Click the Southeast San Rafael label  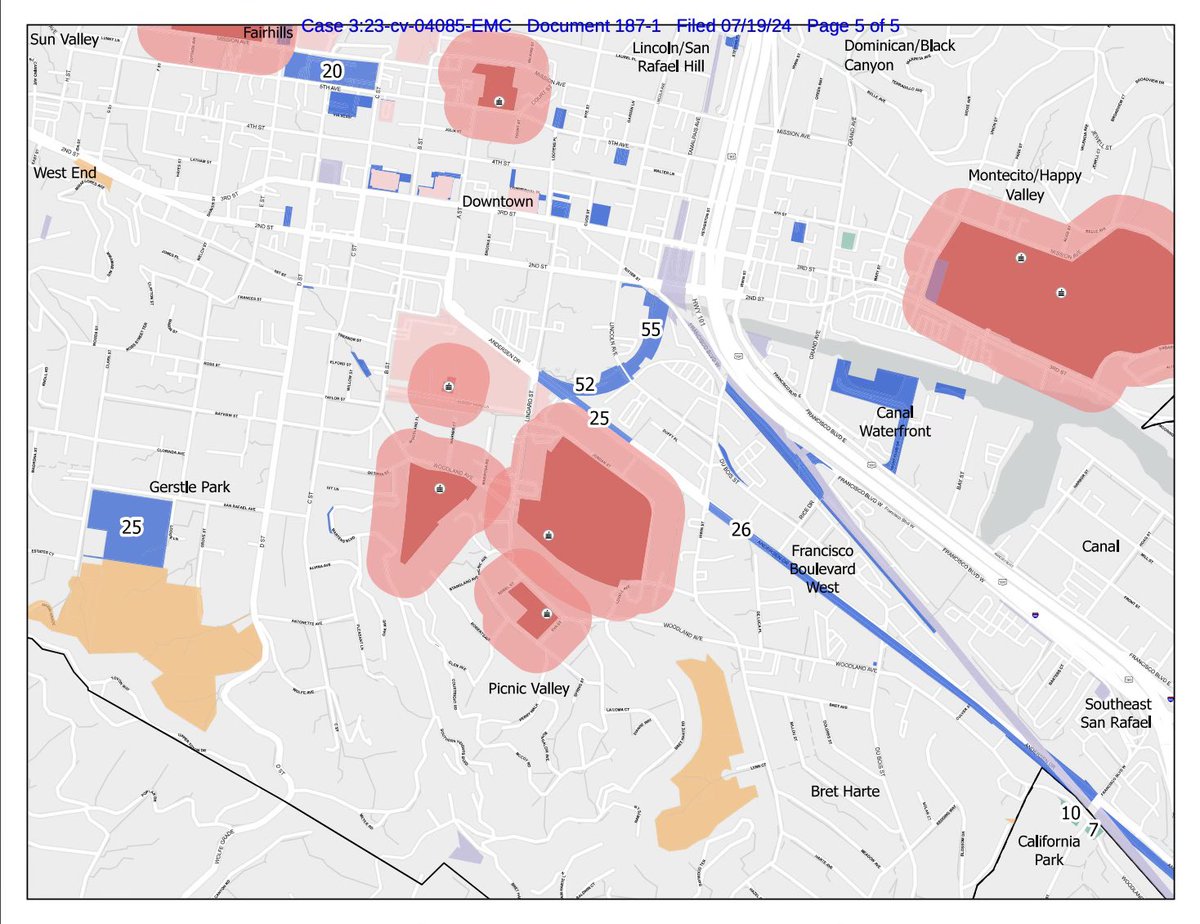1118,713
